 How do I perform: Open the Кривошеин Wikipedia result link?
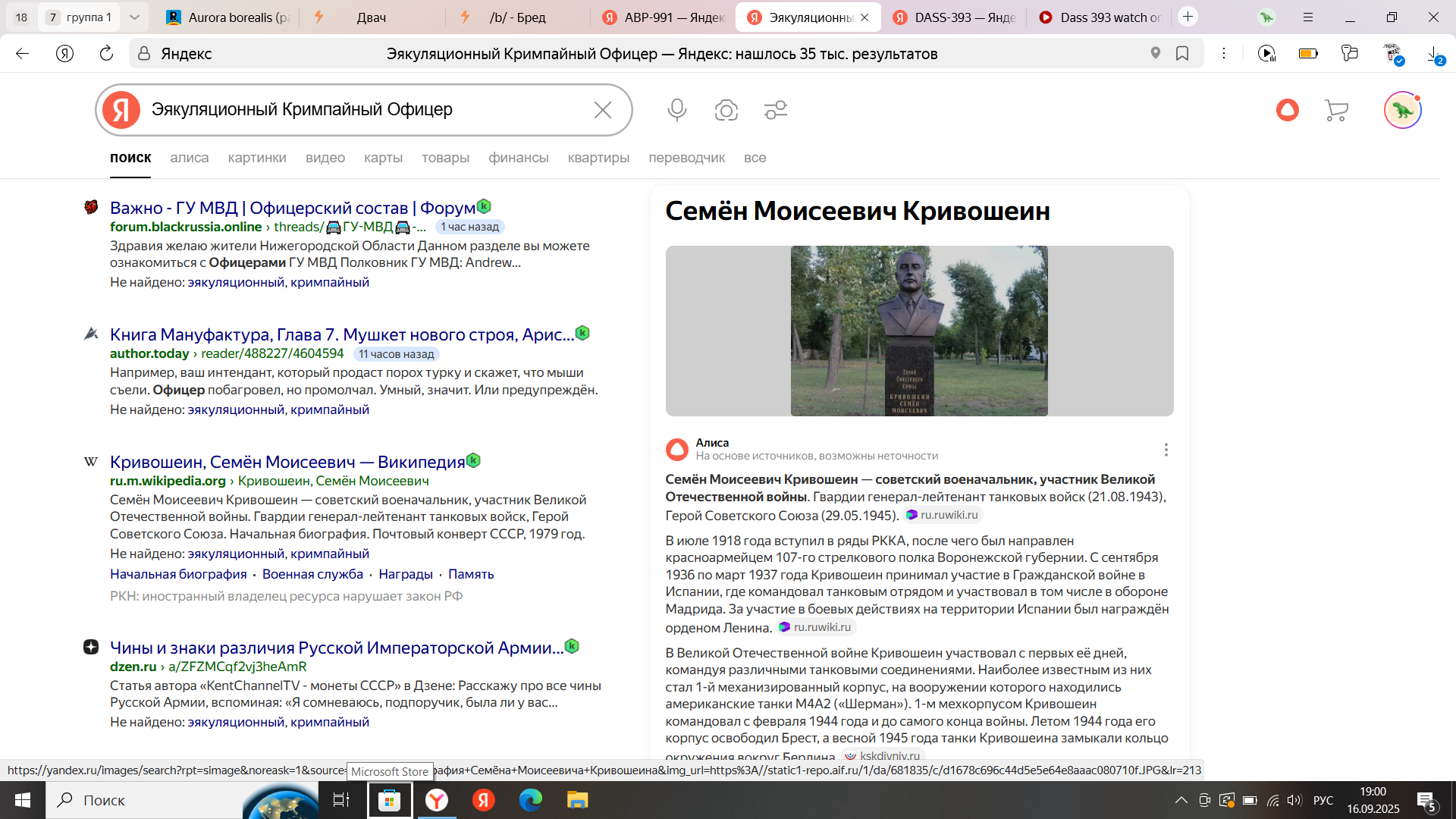click(287, 462)
